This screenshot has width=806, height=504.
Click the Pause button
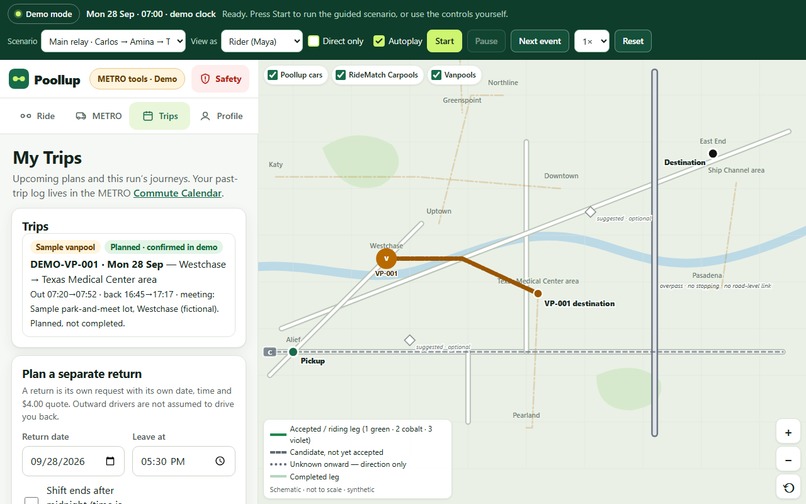486,41
